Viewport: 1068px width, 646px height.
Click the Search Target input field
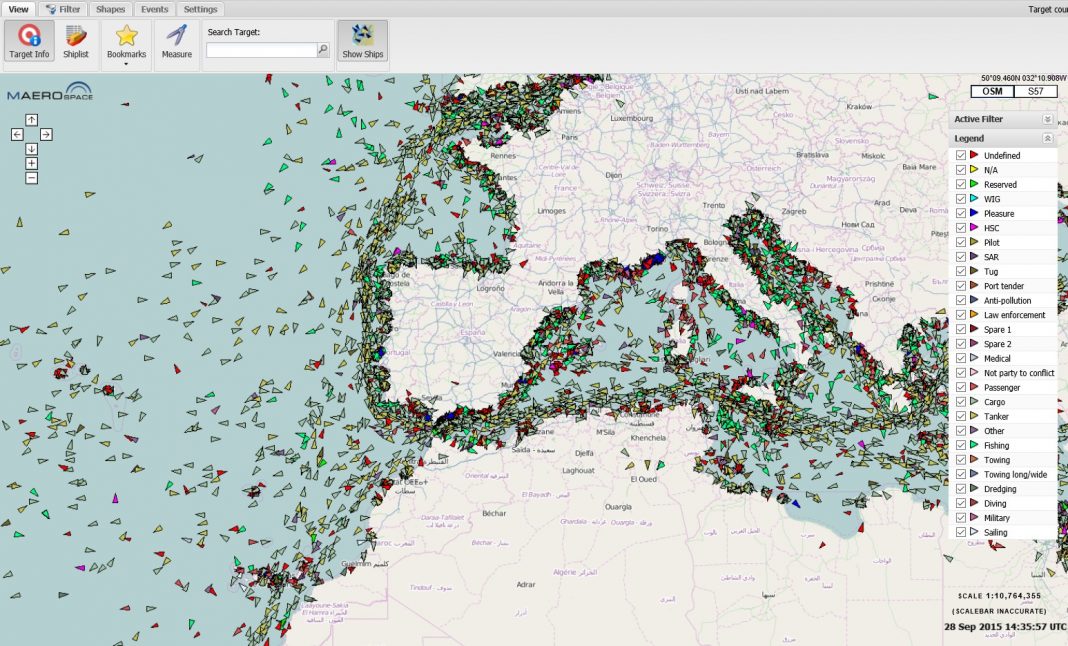click(x=261, y=50)
